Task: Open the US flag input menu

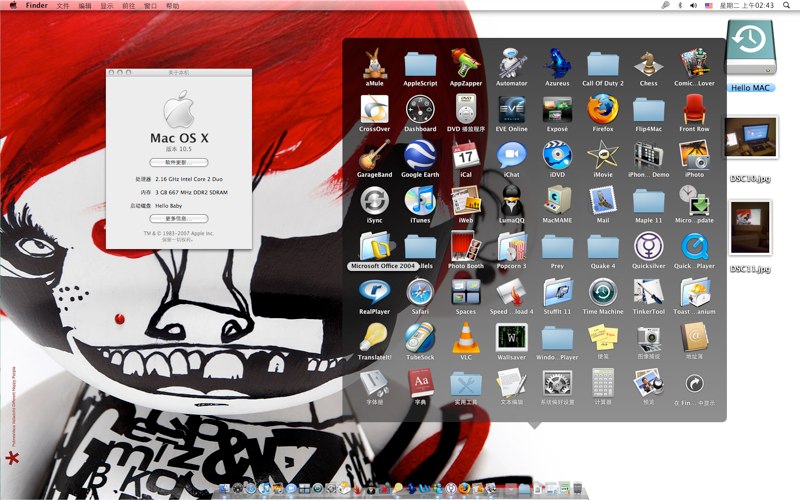Action: click(x=708, y=5)
